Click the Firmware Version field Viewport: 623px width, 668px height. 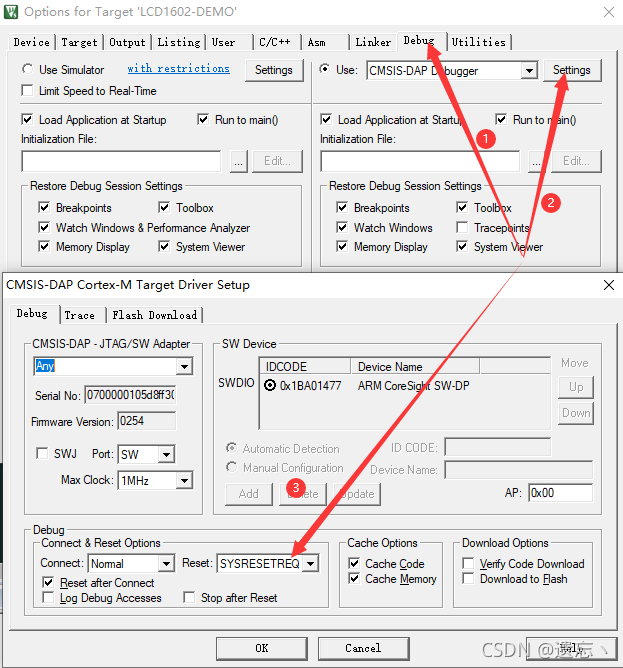click(146, 421)
